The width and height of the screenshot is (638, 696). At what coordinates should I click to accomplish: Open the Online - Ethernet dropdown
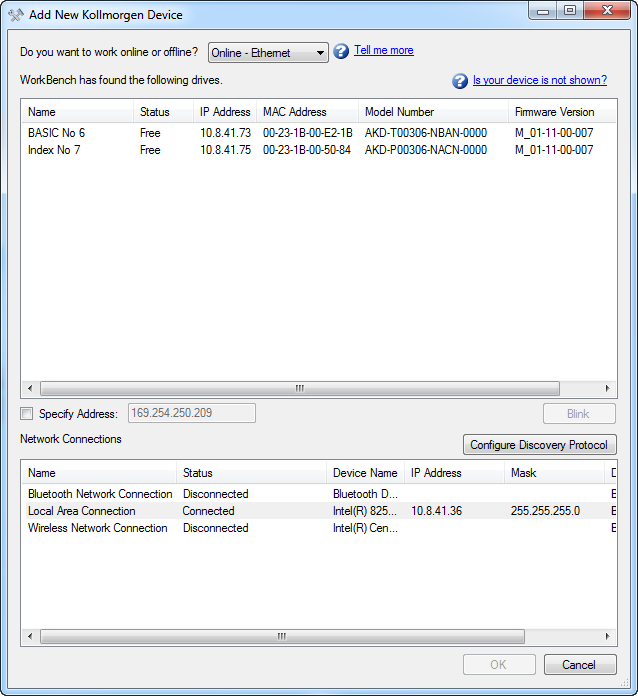pos(268,53)
